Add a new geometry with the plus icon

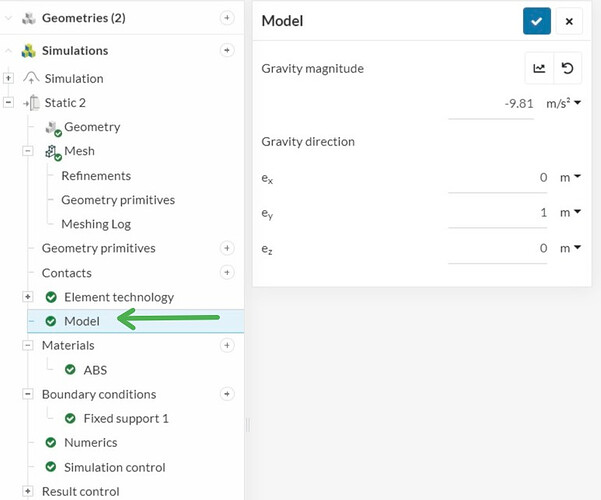click(x=226, y=18)
